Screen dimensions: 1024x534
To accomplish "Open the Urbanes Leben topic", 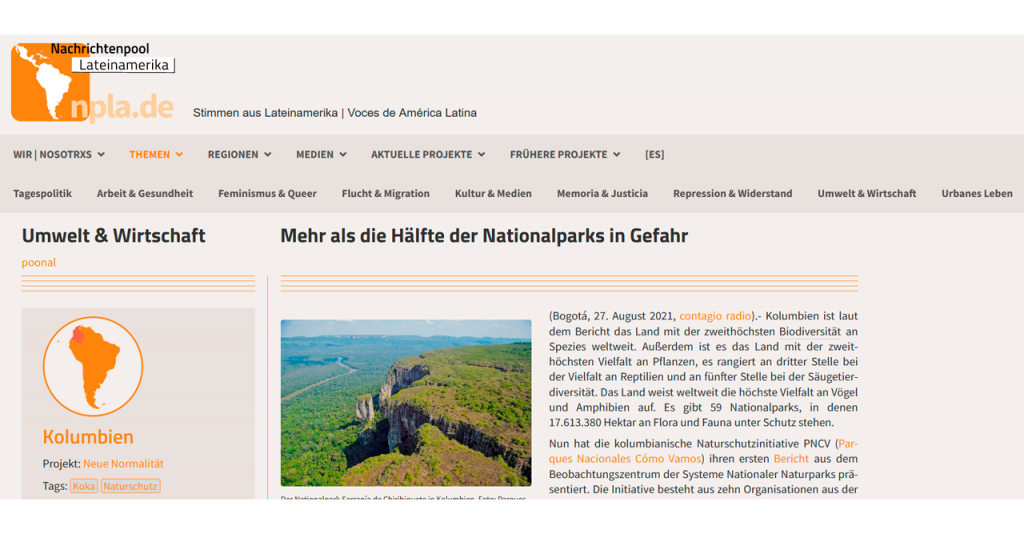I will [976, 193].
